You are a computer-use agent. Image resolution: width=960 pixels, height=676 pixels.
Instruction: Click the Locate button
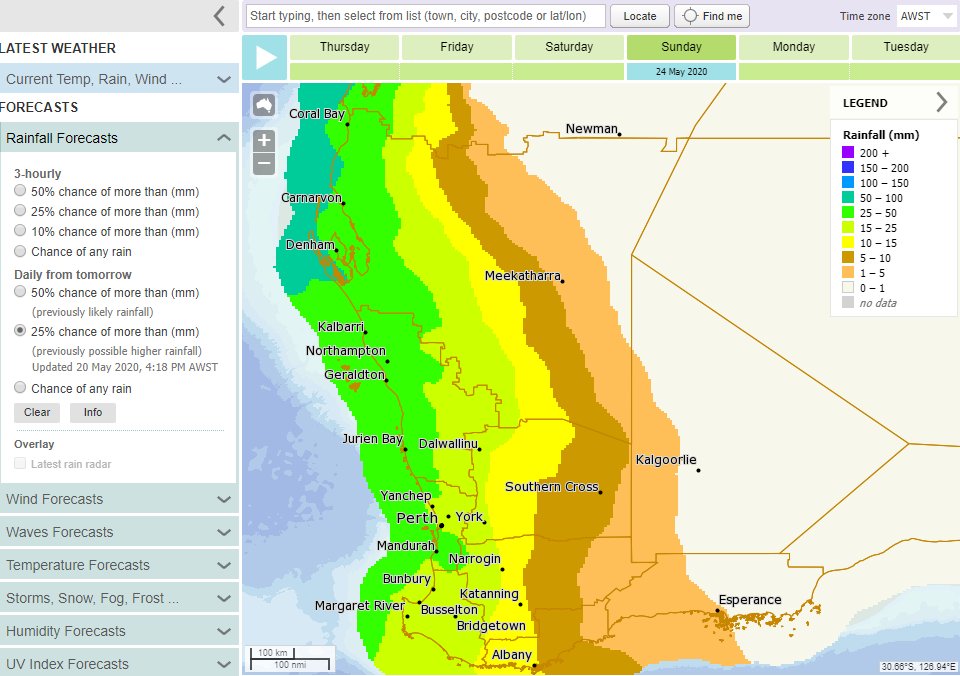[x=640, y=16]
